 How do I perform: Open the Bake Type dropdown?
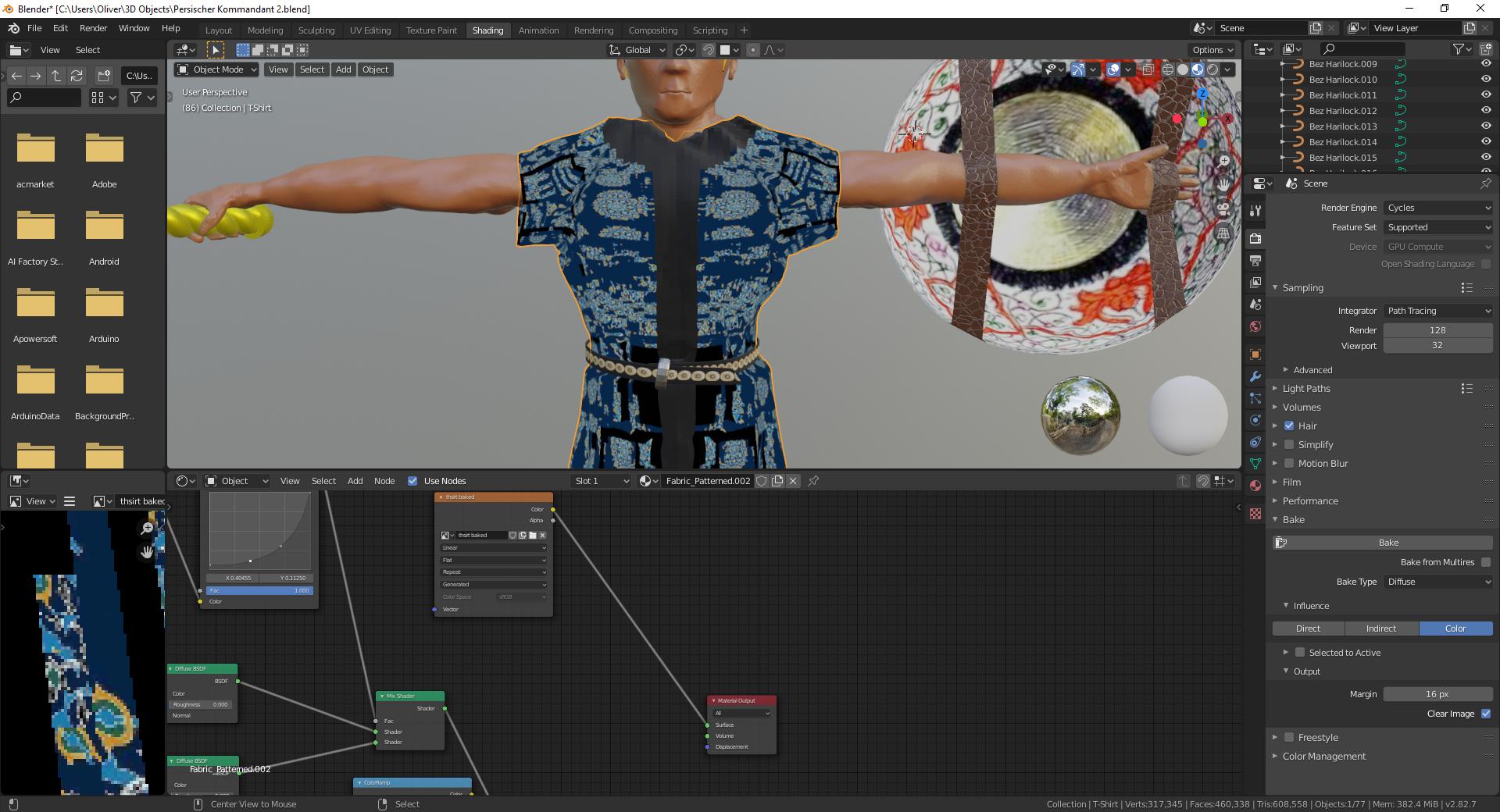click(1438, 582)
